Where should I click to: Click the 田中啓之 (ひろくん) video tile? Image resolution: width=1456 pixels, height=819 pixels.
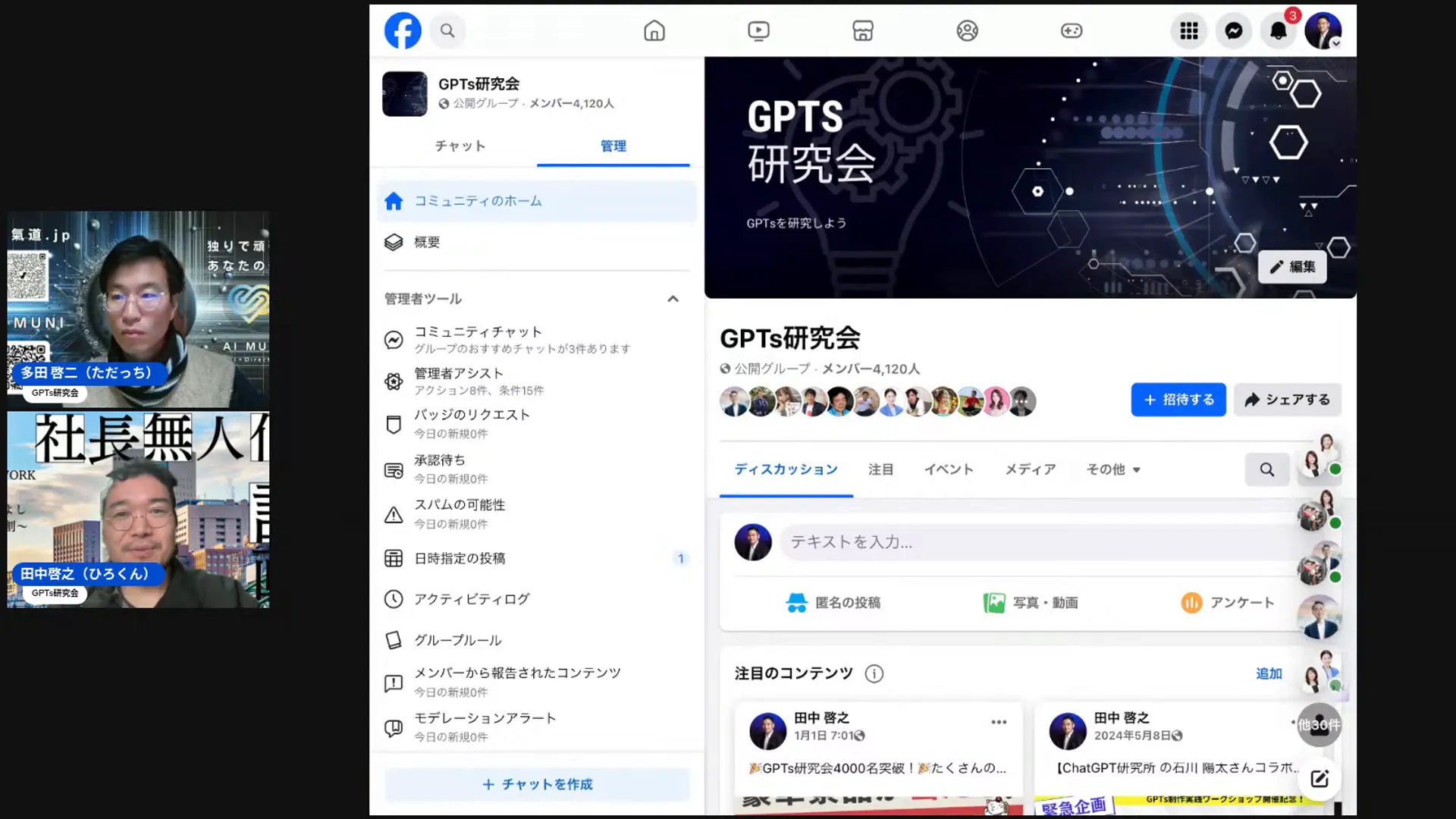pyautogui.click(x=138, y=510)
